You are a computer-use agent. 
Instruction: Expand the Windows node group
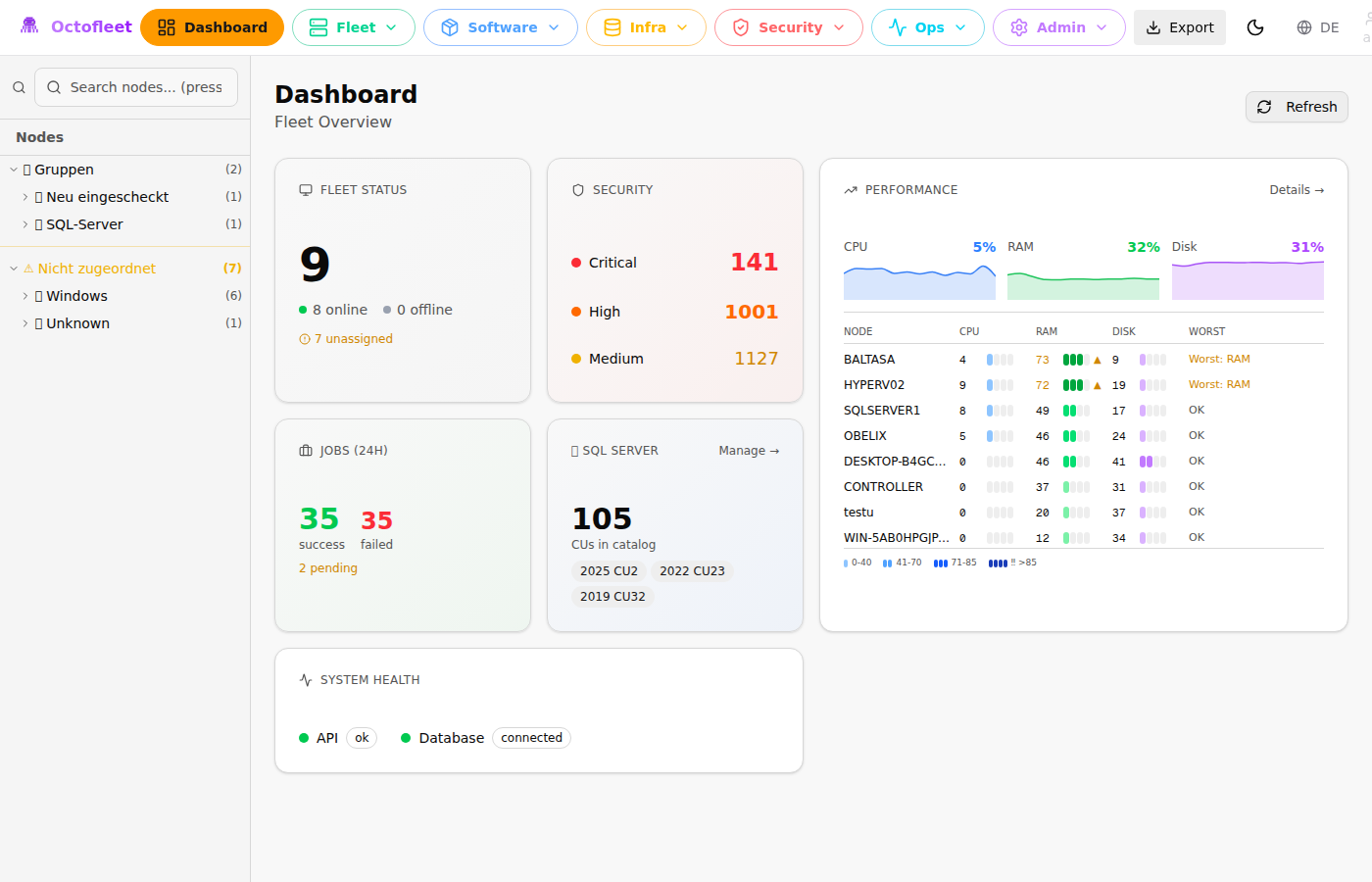pos(25,295)
